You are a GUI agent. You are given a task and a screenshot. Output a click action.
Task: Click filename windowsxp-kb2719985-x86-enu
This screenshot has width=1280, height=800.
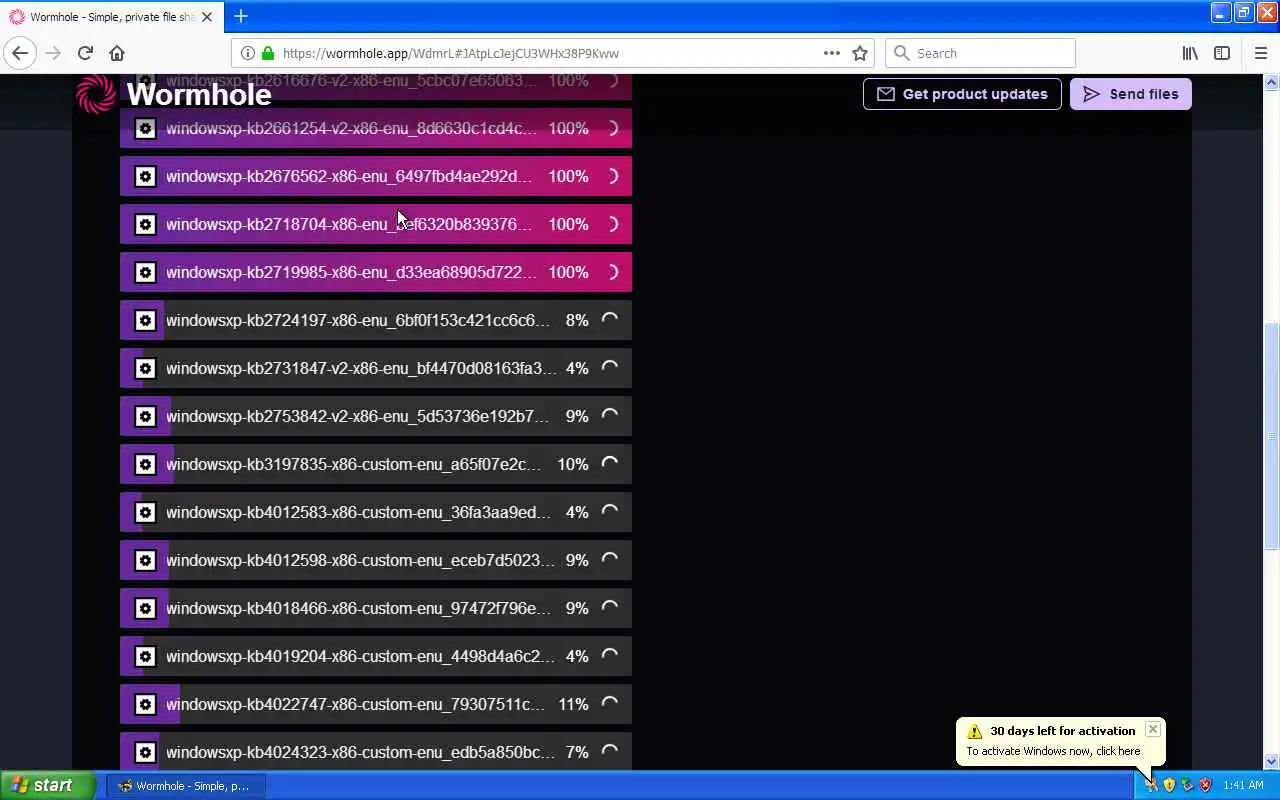(x=351, y=272)
